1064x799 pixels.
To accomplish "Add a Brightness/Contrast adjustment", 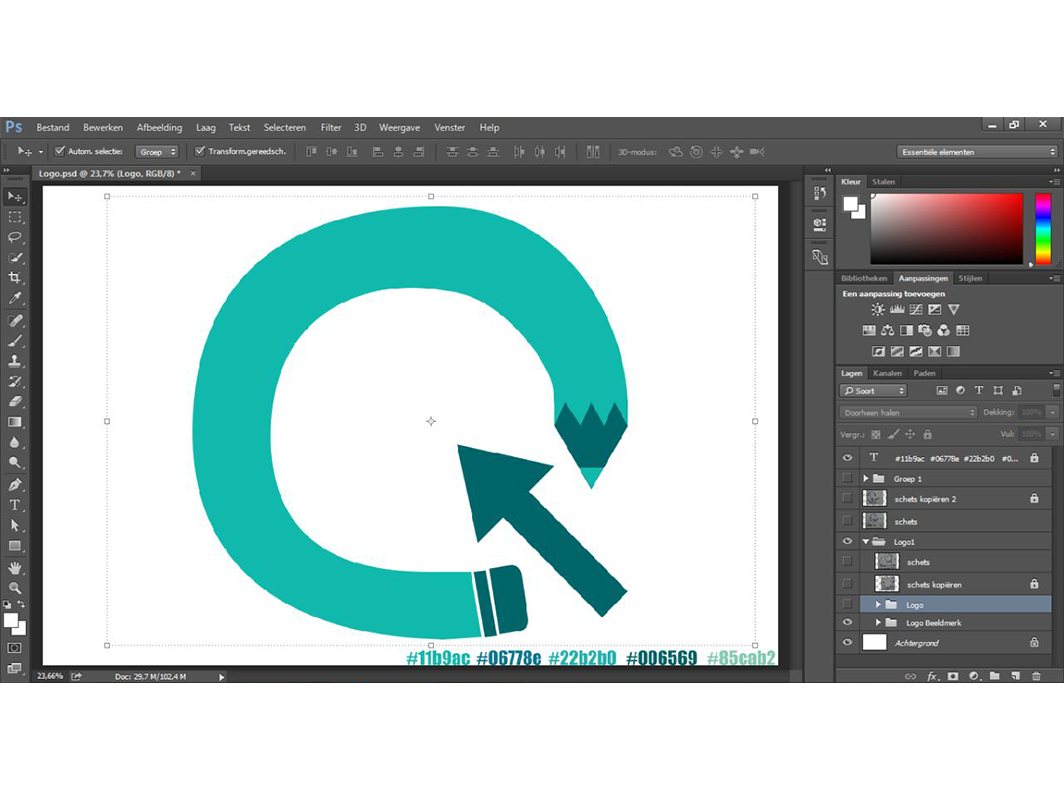I will tap(877, 310).
